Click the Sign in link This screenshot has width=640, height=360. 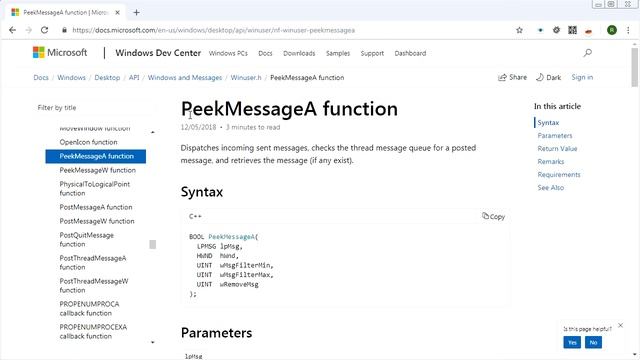582,78
